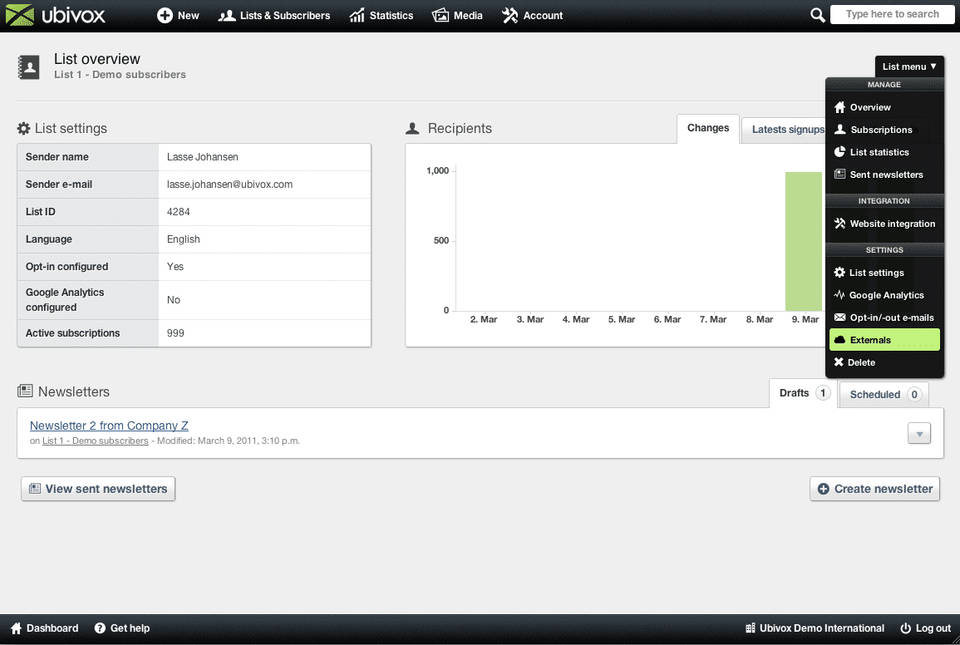Click the Ubivox logo
960x645 pixels.
pyautogui.click(x=55, y=15)
